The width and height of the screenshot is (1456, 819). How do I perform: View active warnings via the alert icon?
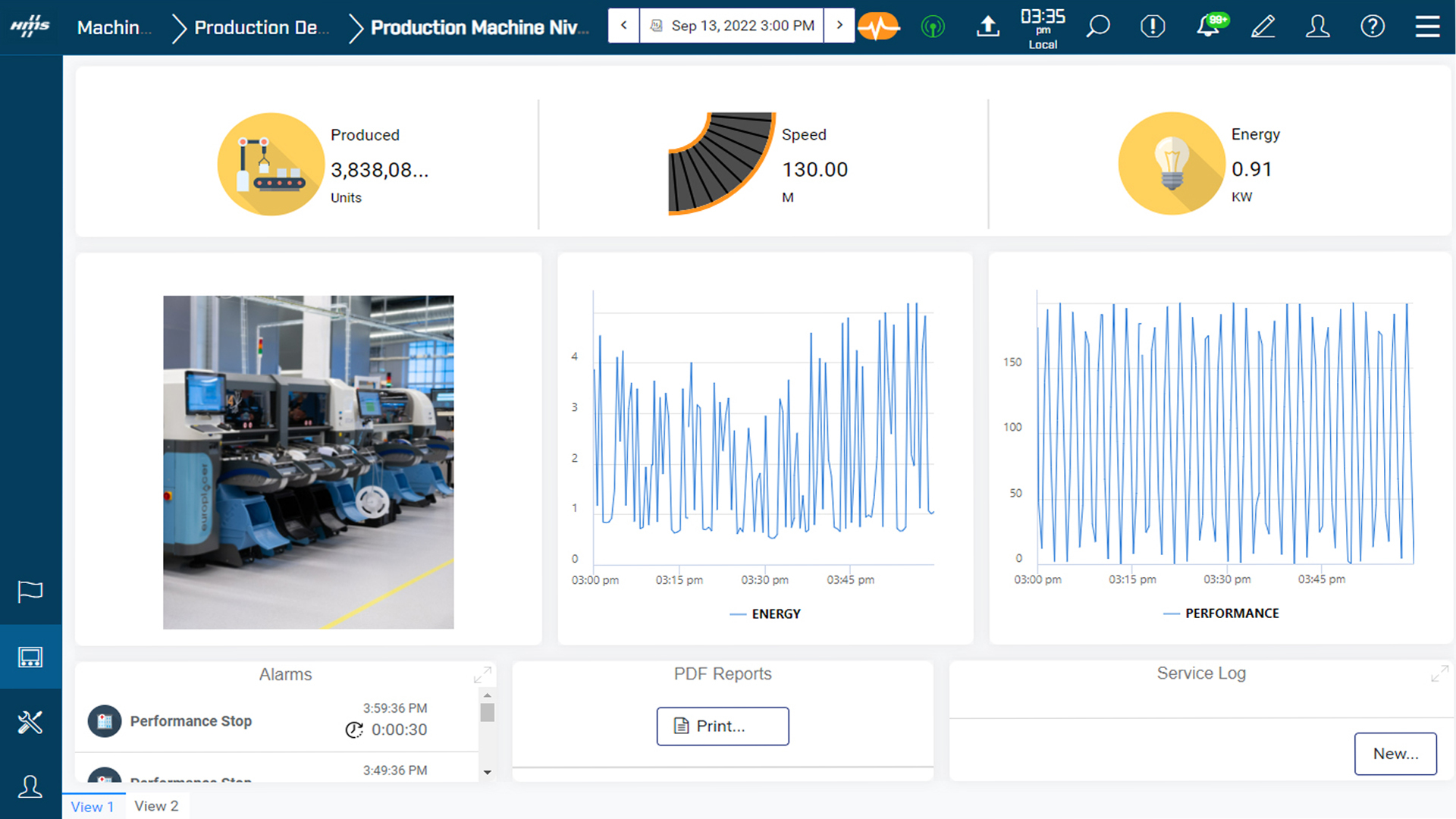(x=1152, y=25)
